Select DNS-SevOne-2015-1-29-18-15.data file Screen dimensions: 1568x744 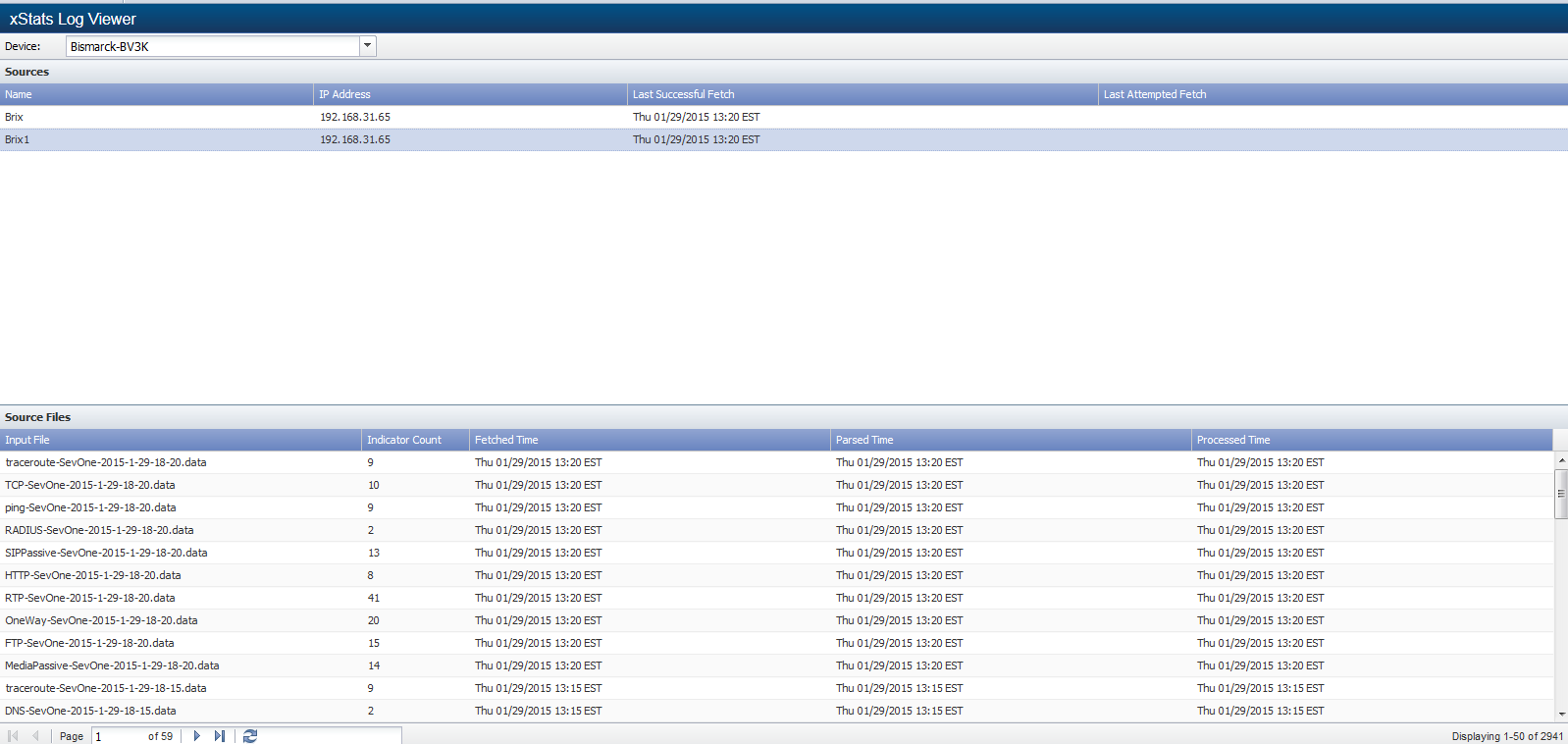click(x=776, y=711)
